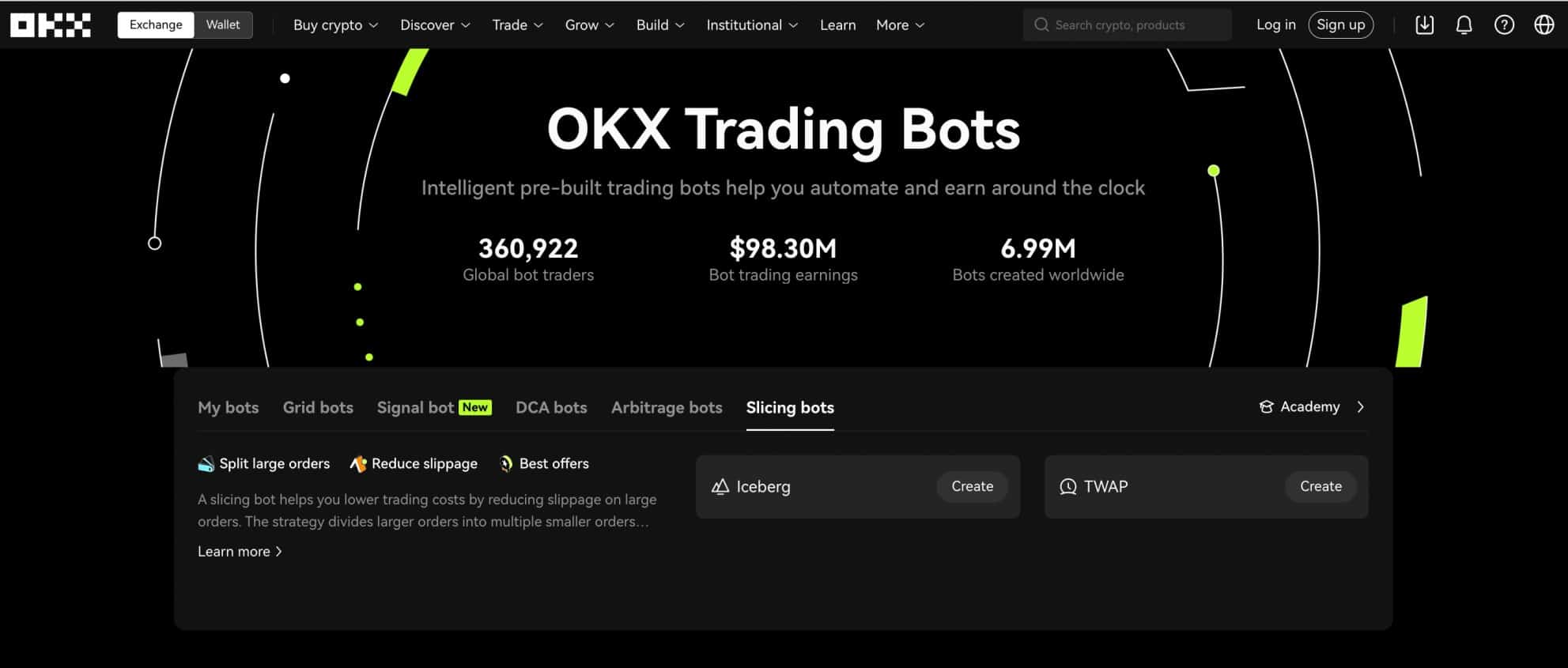Expand the Trade menu dropdown

[517, 25]
